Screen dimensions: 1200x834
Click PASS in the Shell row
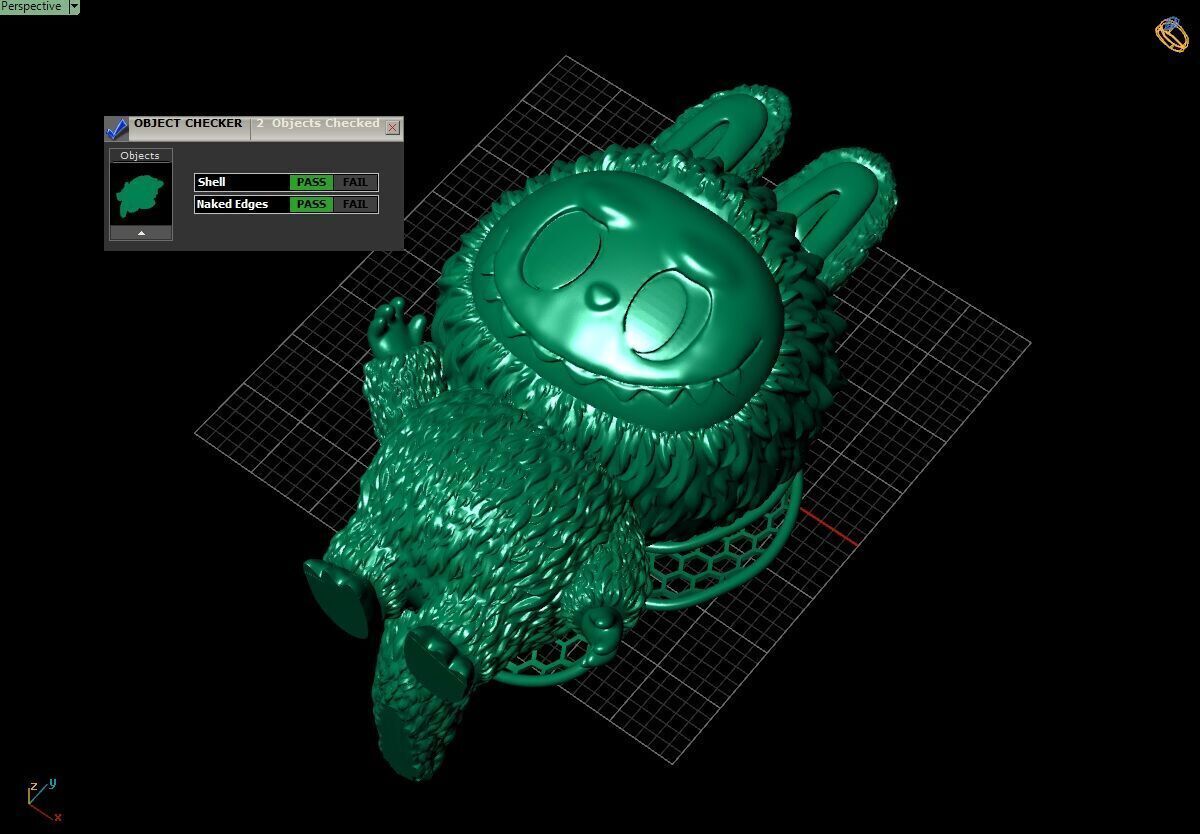311,182
